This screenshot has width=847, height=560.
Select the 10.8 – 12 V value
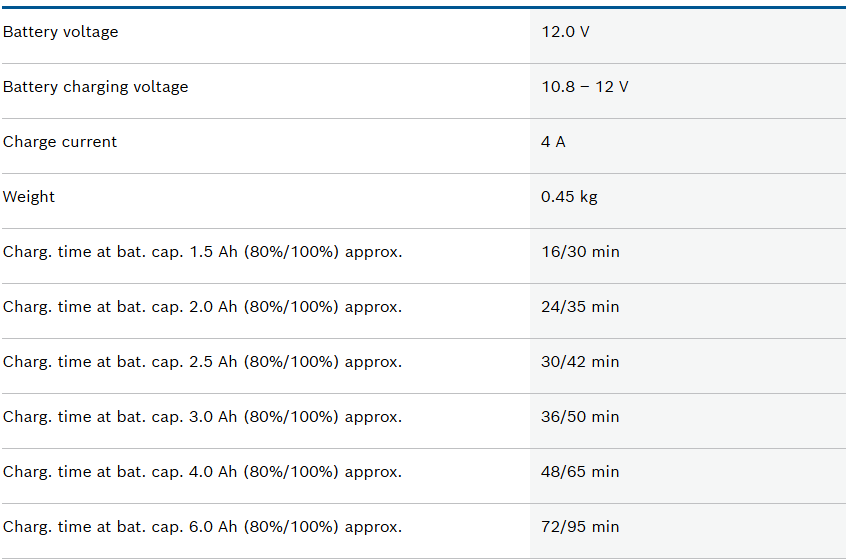585,87
